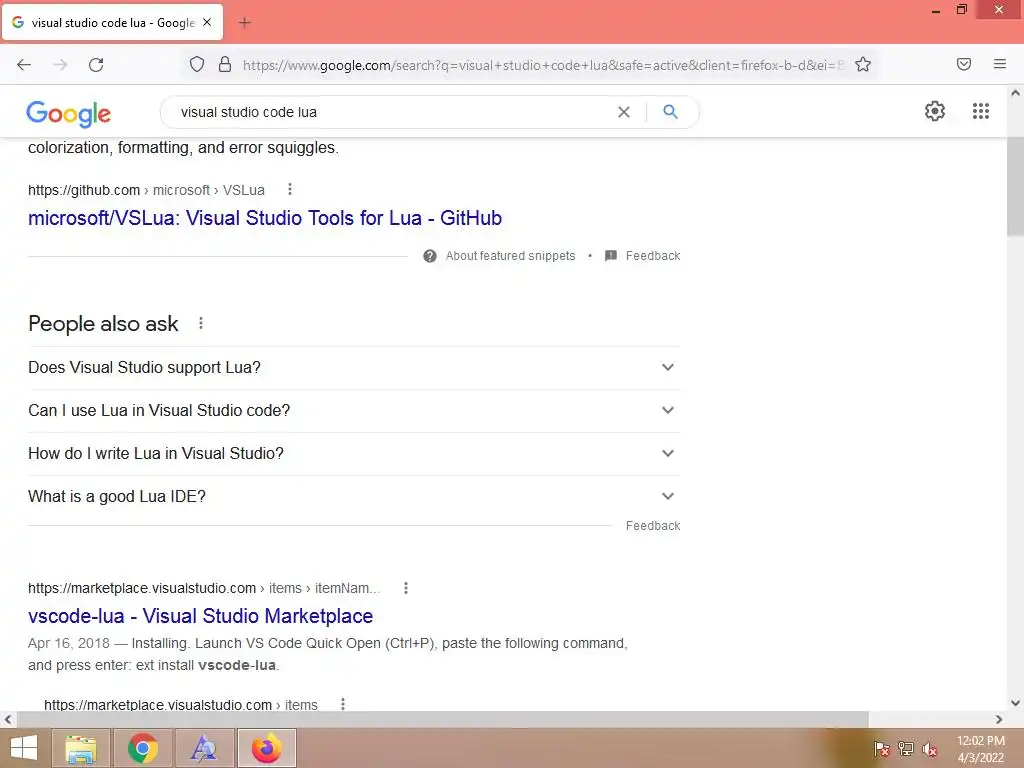Click Feedback next to About featured snippets
This screenshot has height=768, width=1024.
[x=652, y=256]
